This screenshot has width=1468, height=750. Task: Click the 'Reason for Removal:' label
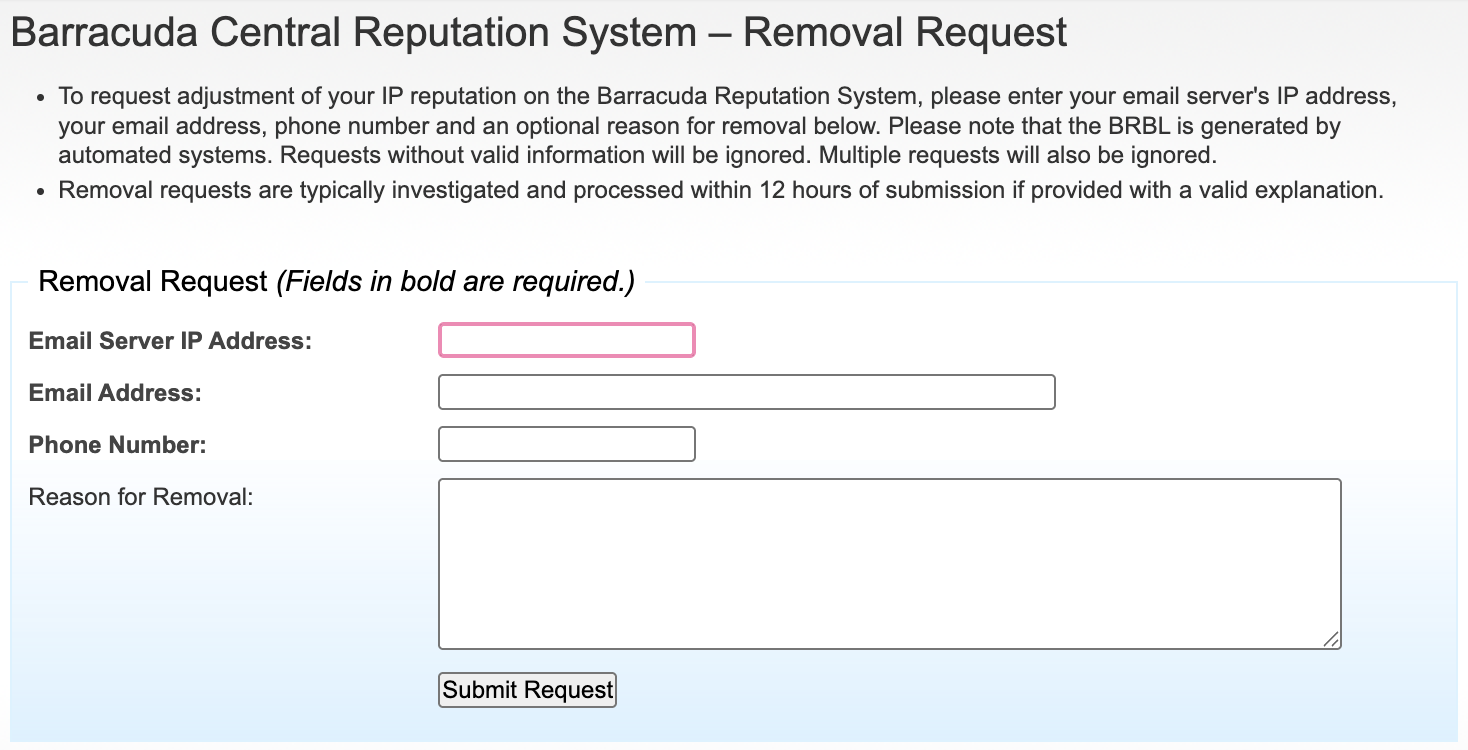click(141, 497)
